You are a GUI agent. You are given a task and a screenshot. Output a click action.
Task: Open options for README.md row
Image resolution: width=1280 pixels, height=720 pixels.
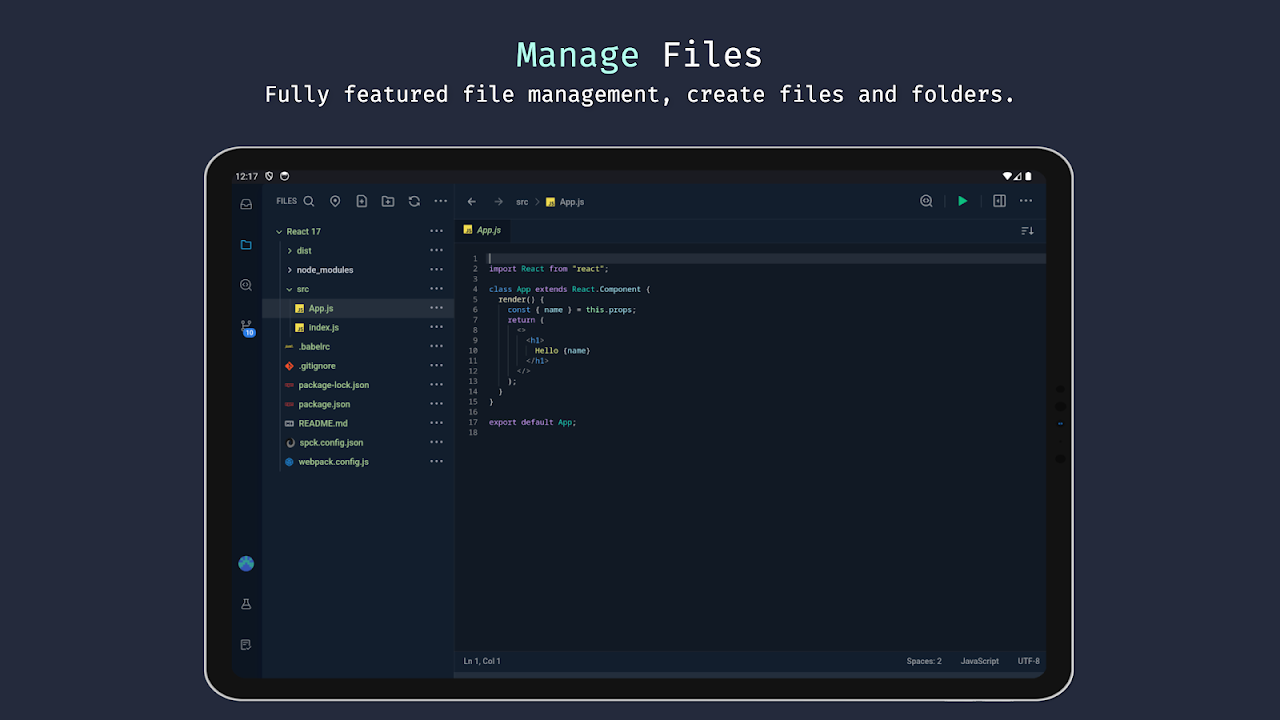437,423
